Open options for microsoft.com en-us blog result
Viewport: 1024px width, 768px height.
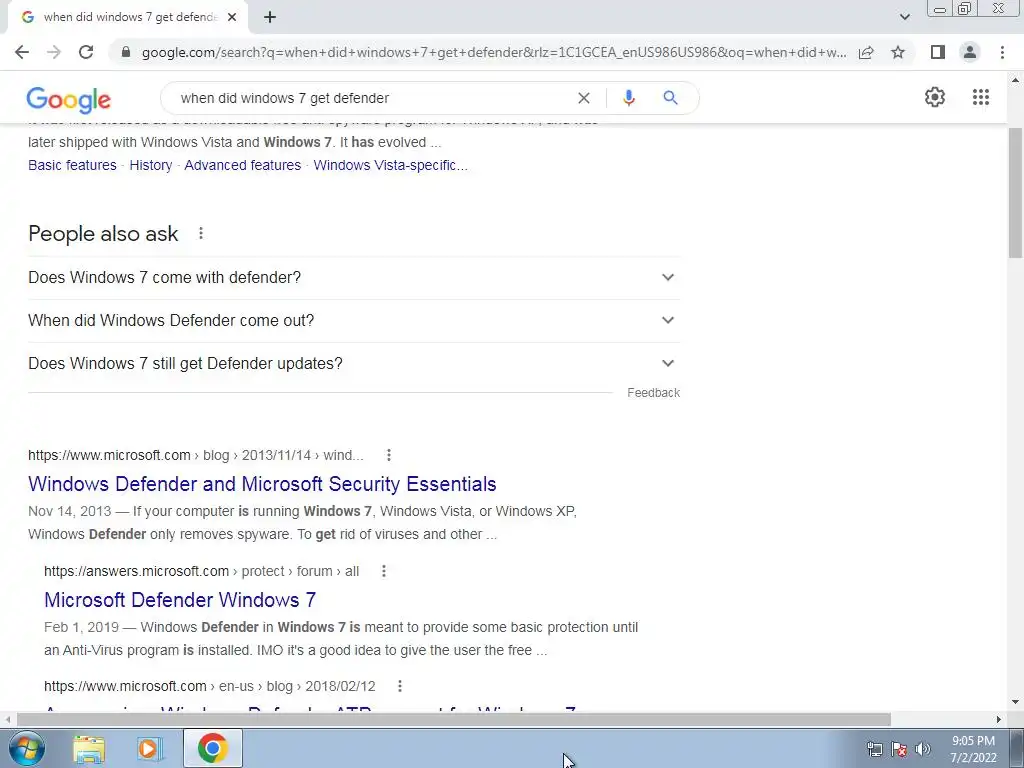(400, 686)
